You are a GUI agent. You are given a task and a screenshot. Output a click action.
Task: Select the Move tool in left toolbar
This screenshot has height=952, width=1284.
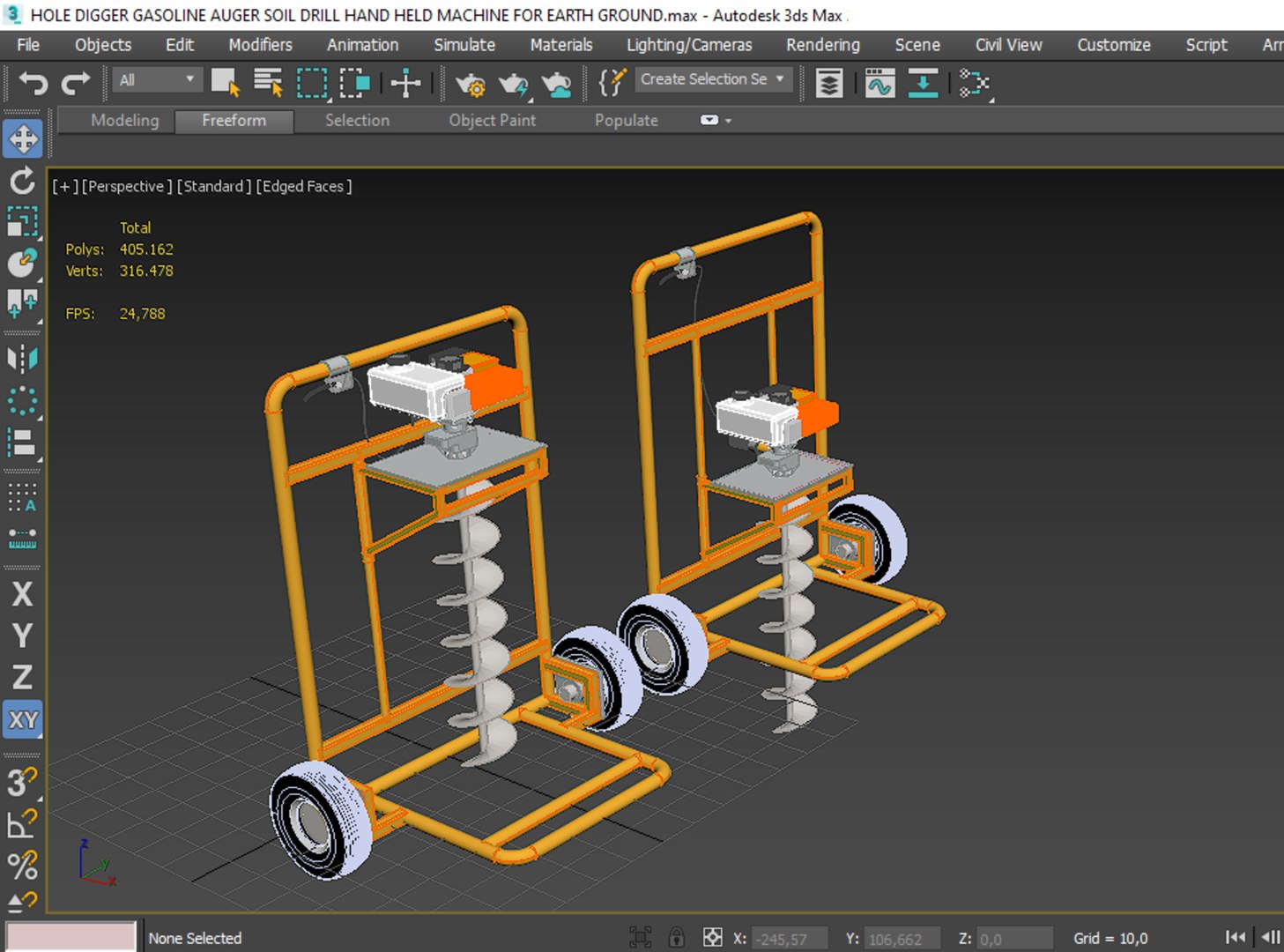(23, 138)
